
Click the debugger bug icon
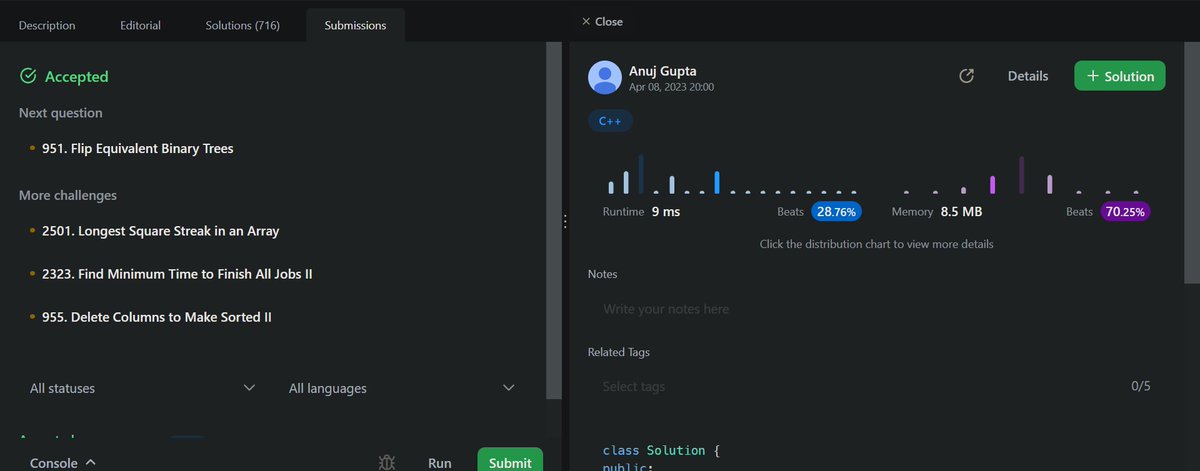388,462
